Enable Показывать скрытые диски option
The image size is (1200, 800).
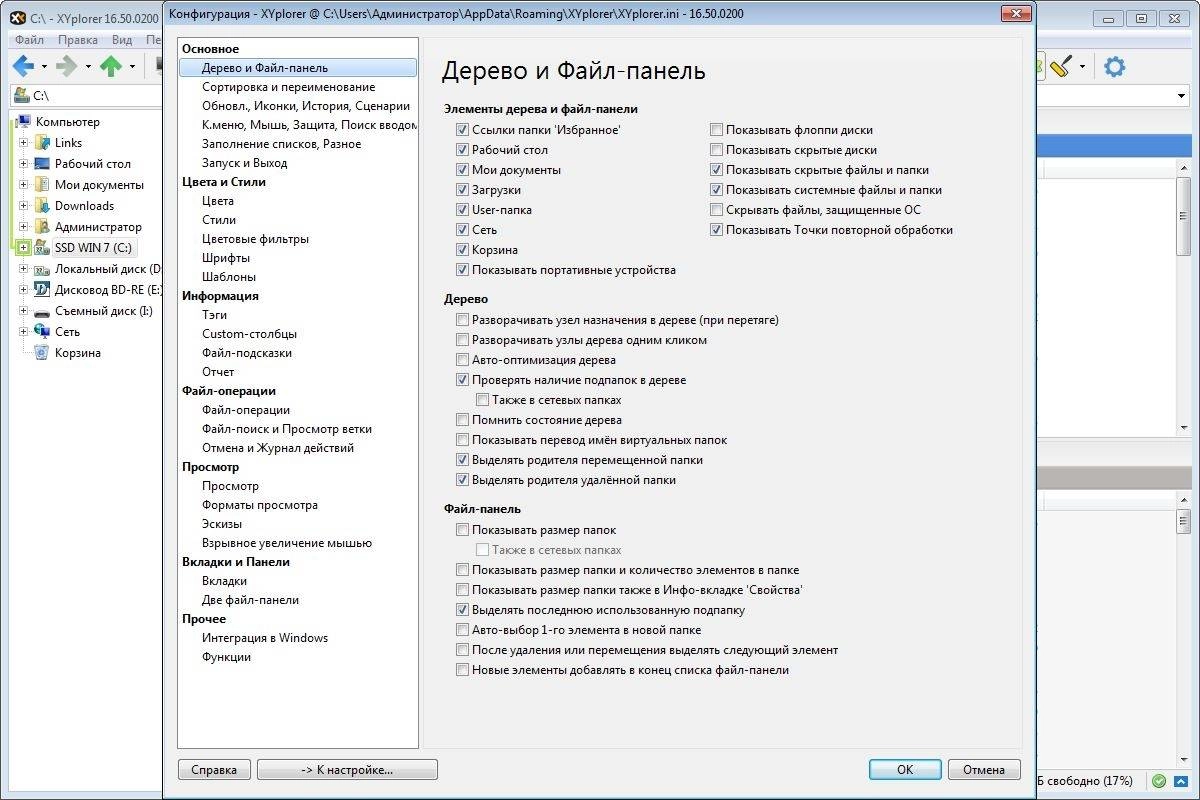[x=716, y=150]
